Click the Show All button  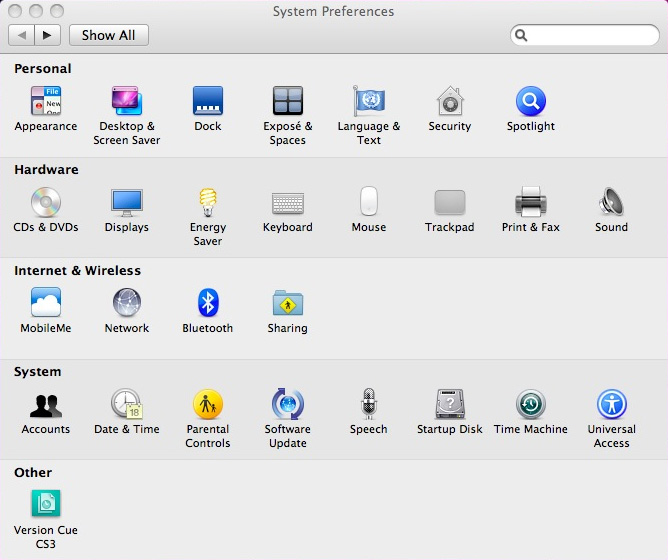click(108, 35)
